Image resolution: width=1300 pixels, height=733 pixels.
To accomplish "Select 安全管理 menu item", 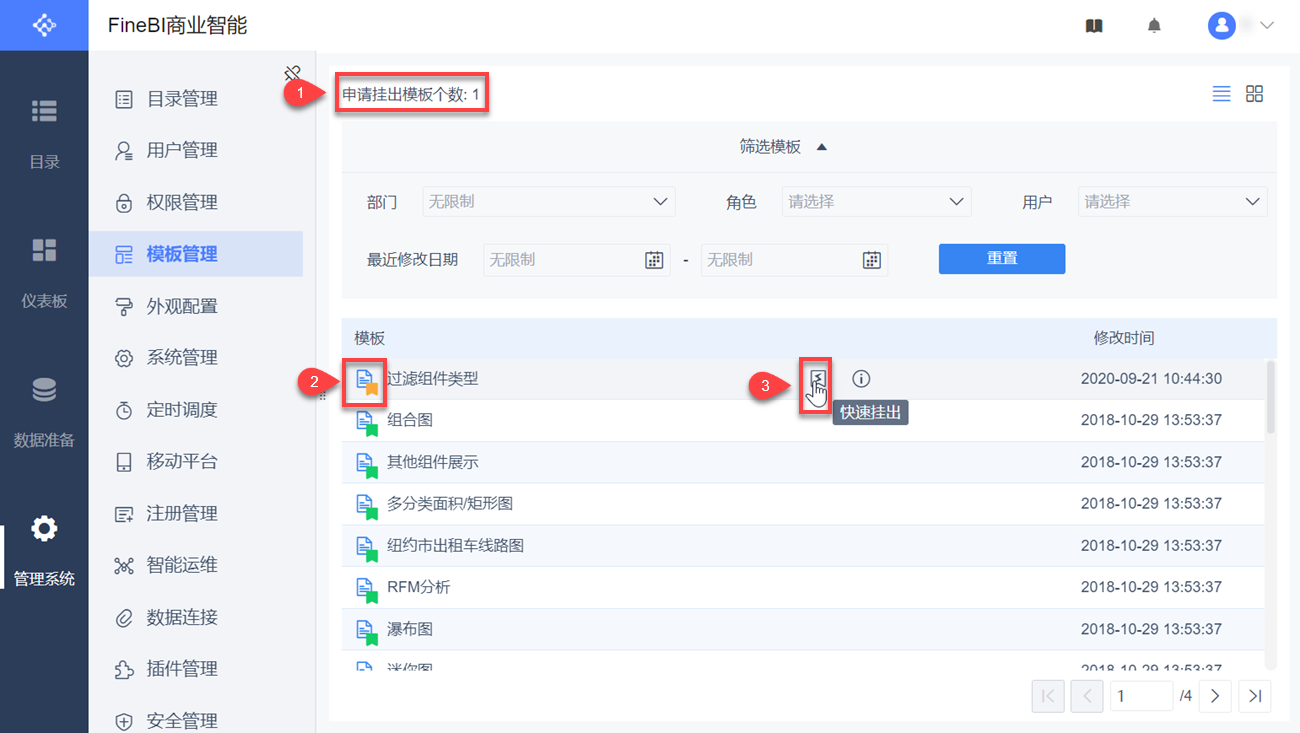I will click(196, 720).
